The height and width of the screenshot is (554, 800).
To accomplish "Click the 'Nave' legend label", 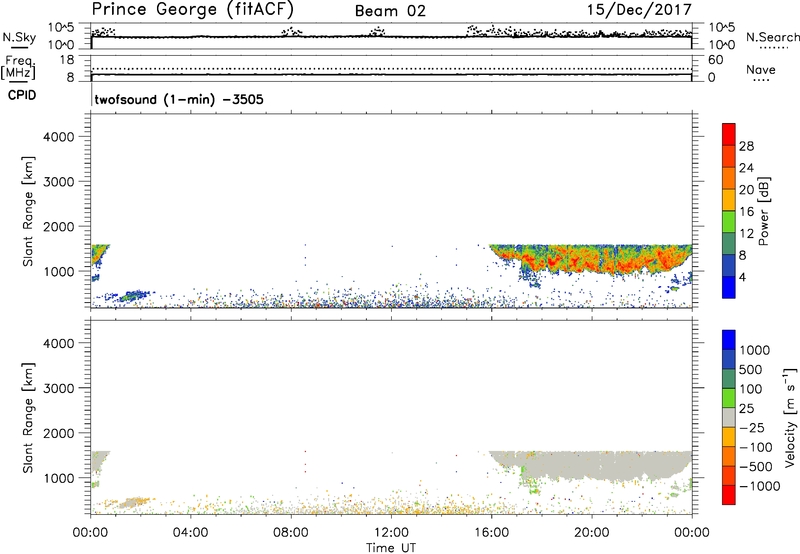I will (761, 70).
